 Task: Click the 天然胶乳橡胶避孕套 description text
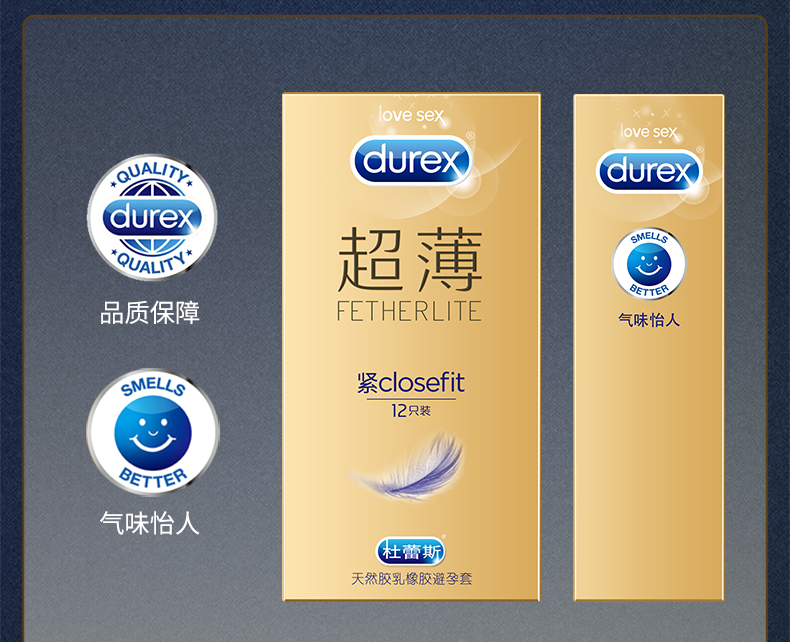point(411,579)
